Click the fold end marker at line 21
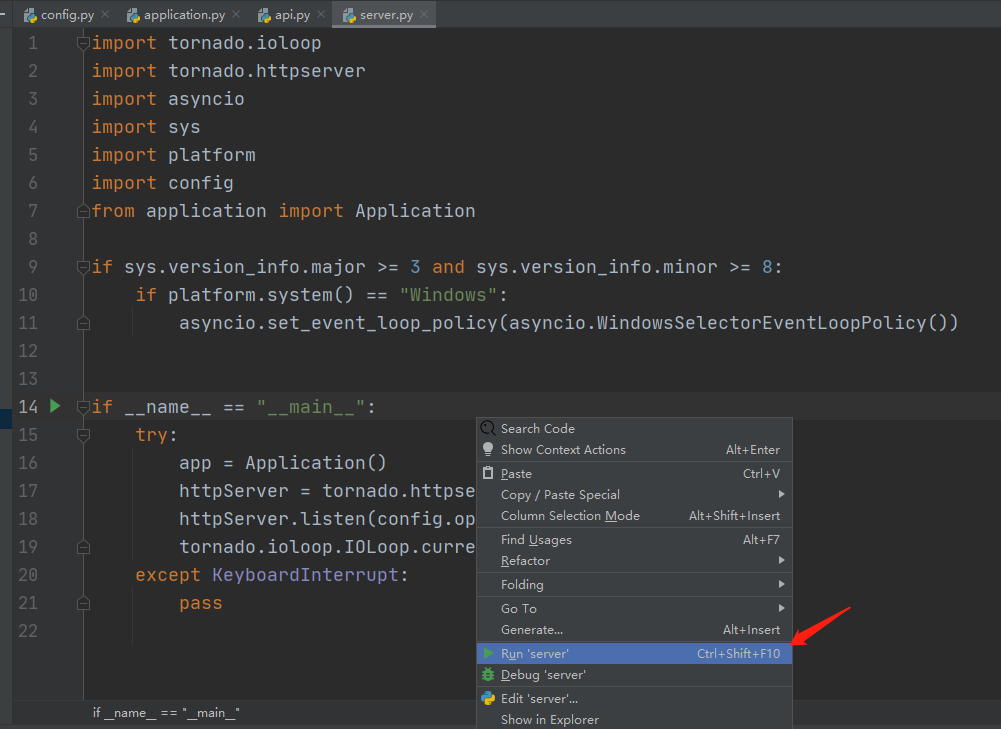This screenshot has width=1001, height=729. click(83, 603)
